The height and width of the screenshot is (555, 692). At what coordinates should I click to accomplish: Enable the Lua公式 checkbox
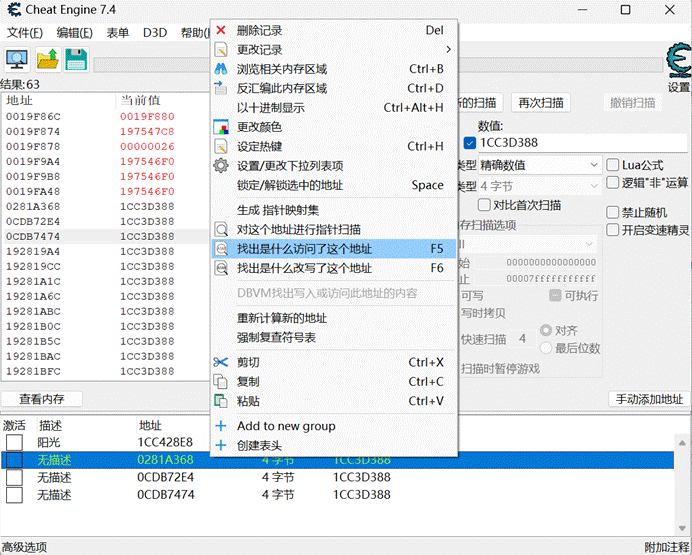pyautogui.click(x=613, y=165)
